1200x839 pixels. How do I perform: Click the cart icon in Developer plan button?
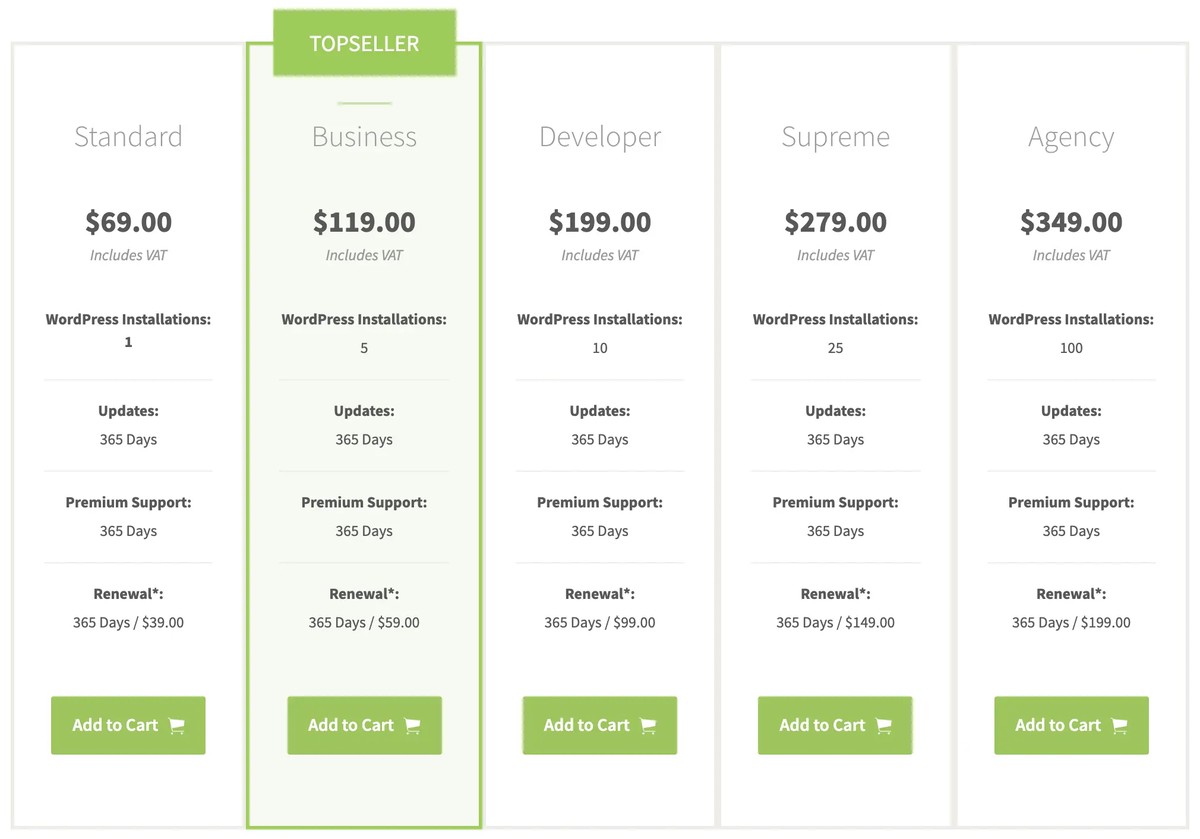[x=648, y=726]
